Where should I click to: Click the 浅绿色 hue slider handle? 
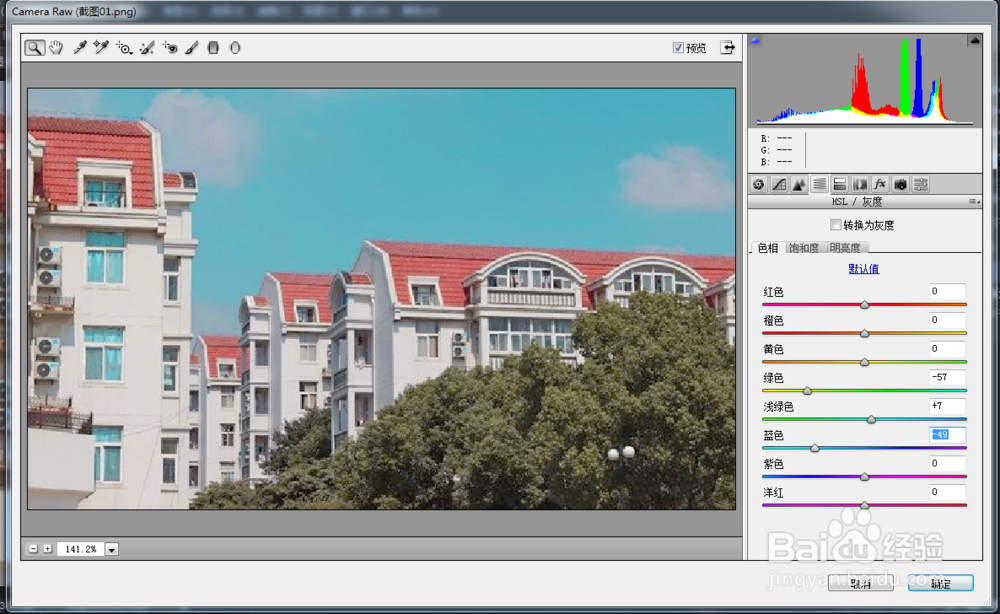(872, 420)
